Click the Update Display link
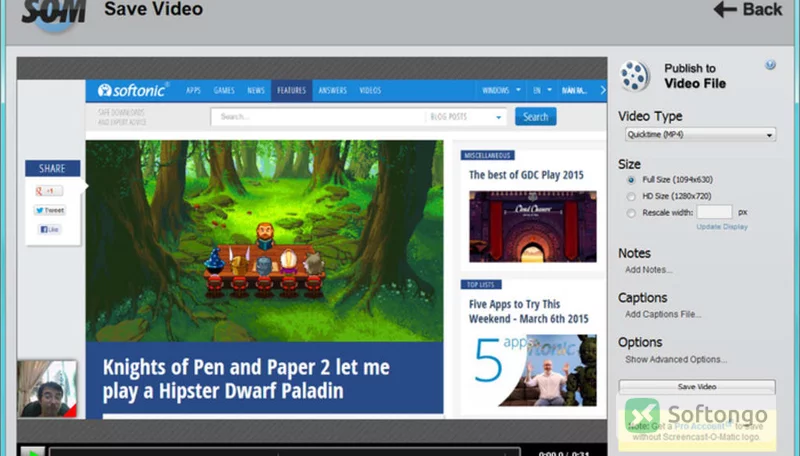The height and width of the screenshot is (456, 800). click(x=722, y=226)
